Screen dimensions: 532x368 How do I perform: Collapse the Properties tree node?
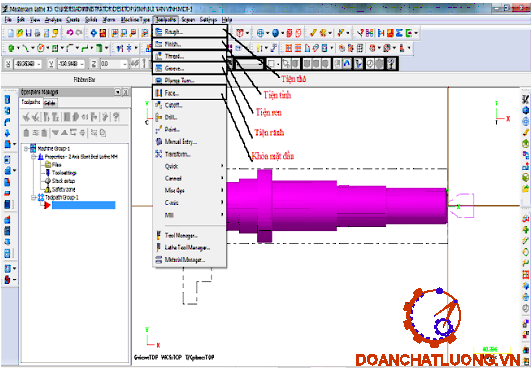pos(34,157)
